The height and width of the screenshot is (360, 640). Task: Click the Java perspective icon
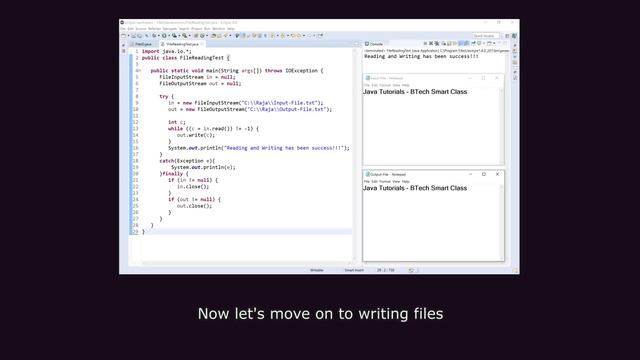514,36
